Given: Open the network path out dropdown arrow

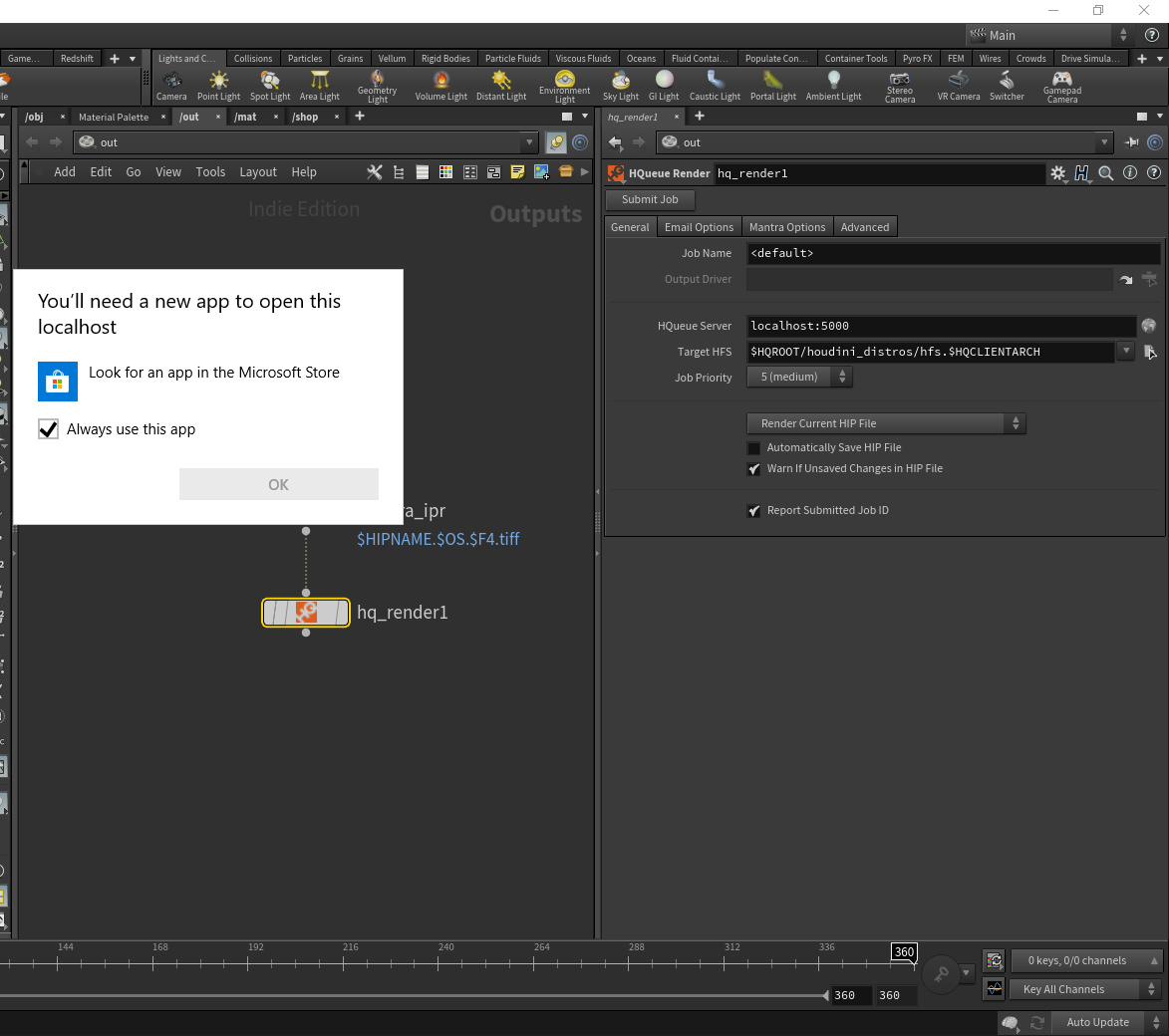Looking at the screenshot, I should 528,142.
